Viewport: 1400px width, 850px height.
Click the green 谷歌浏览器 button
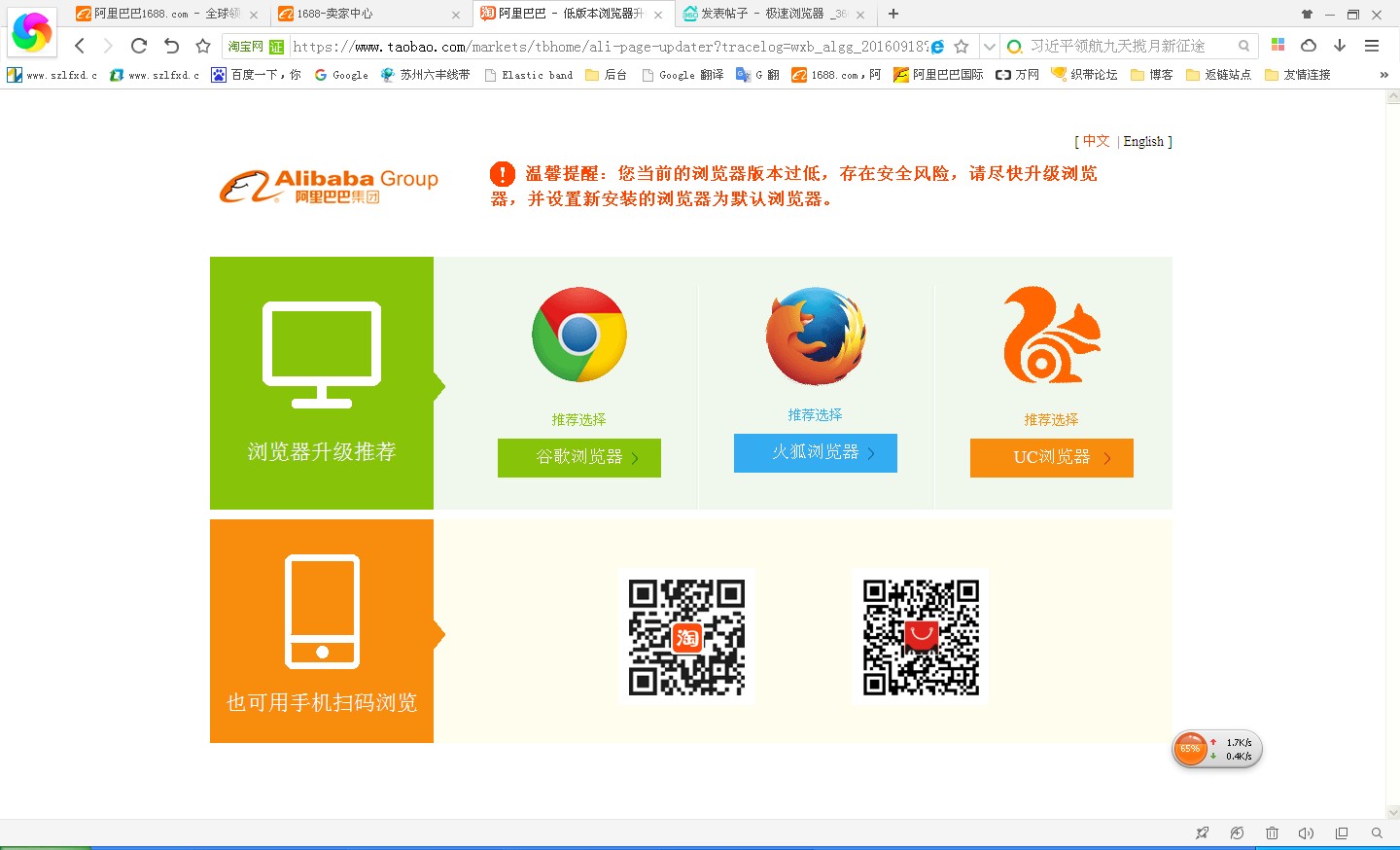pos(579,458)
